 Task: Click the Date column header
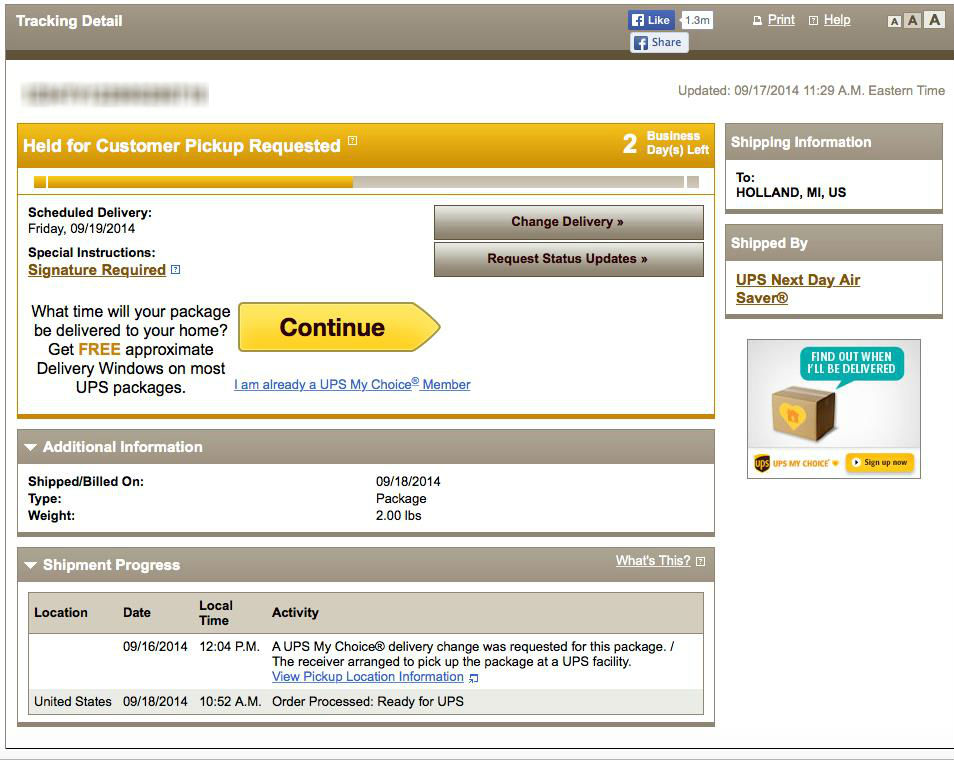(137, 613)
